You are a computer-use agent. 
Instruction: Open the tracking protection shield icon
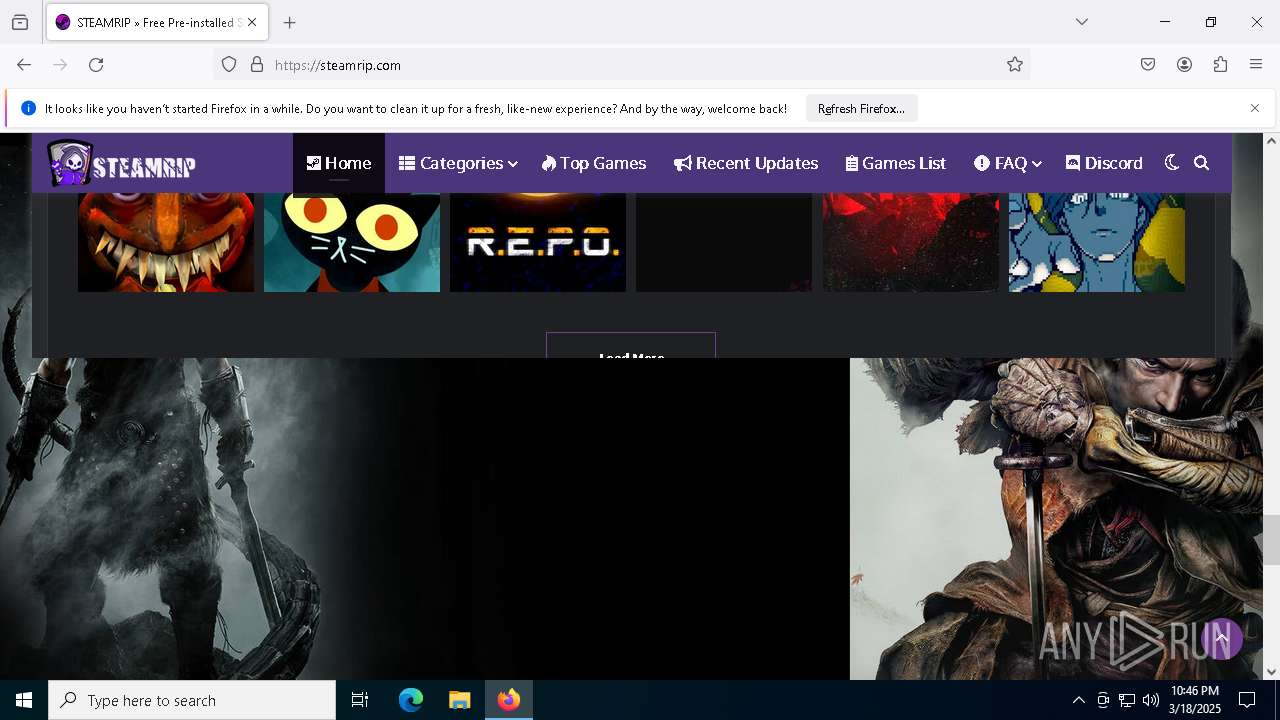pos(229,65)
